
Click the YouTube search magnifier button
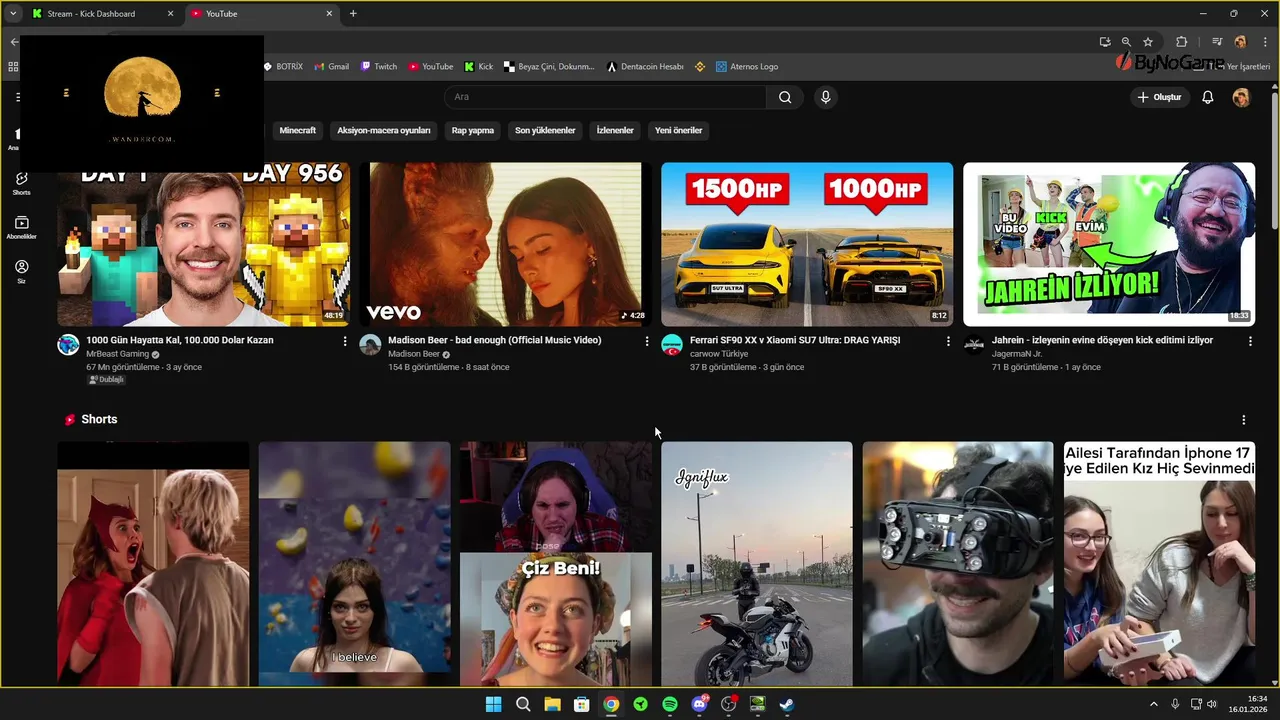coord(785,97)
